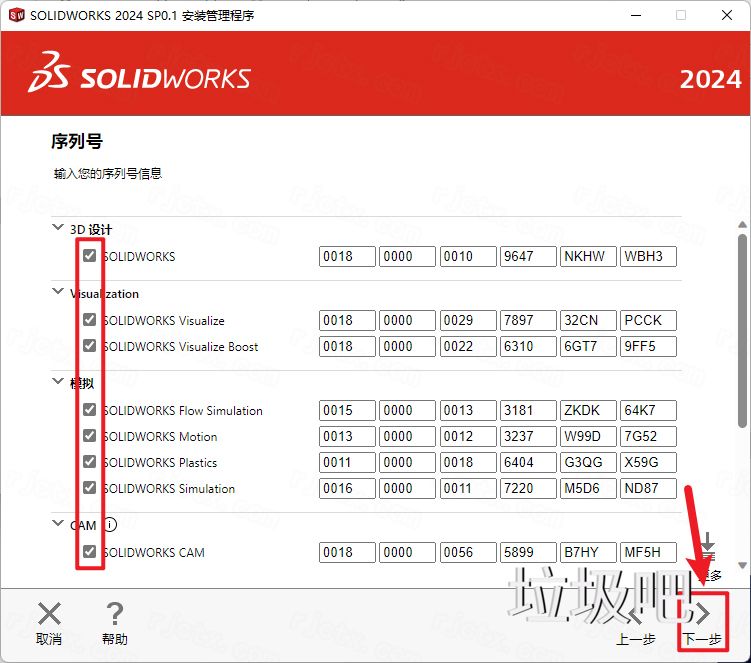Viewport: 751px width, 663px height.
Task: Go back using the previous step arrow
Action: click(x=636, y=614)
